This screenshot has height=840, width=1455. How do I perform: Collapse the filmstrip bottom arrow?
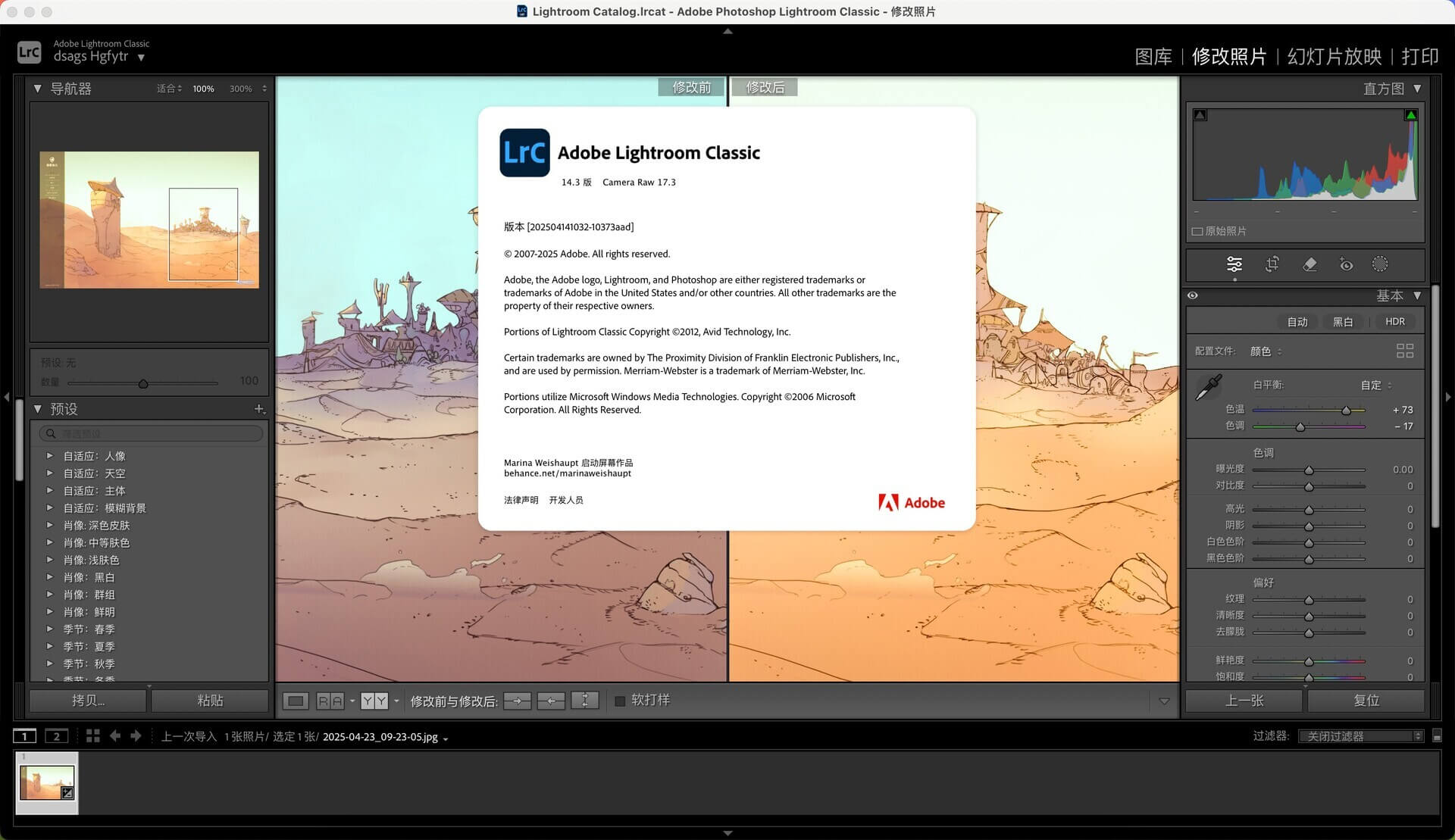tap(727, 833)
